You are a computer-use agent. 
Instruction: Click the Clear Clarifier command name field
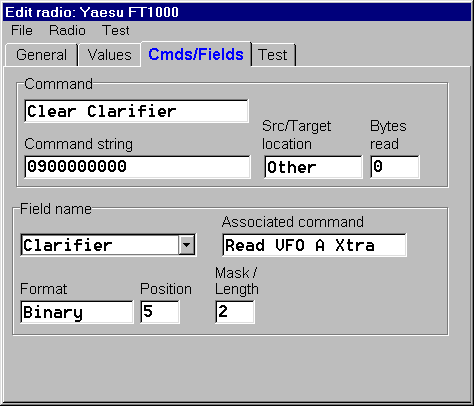coord(136,111)
